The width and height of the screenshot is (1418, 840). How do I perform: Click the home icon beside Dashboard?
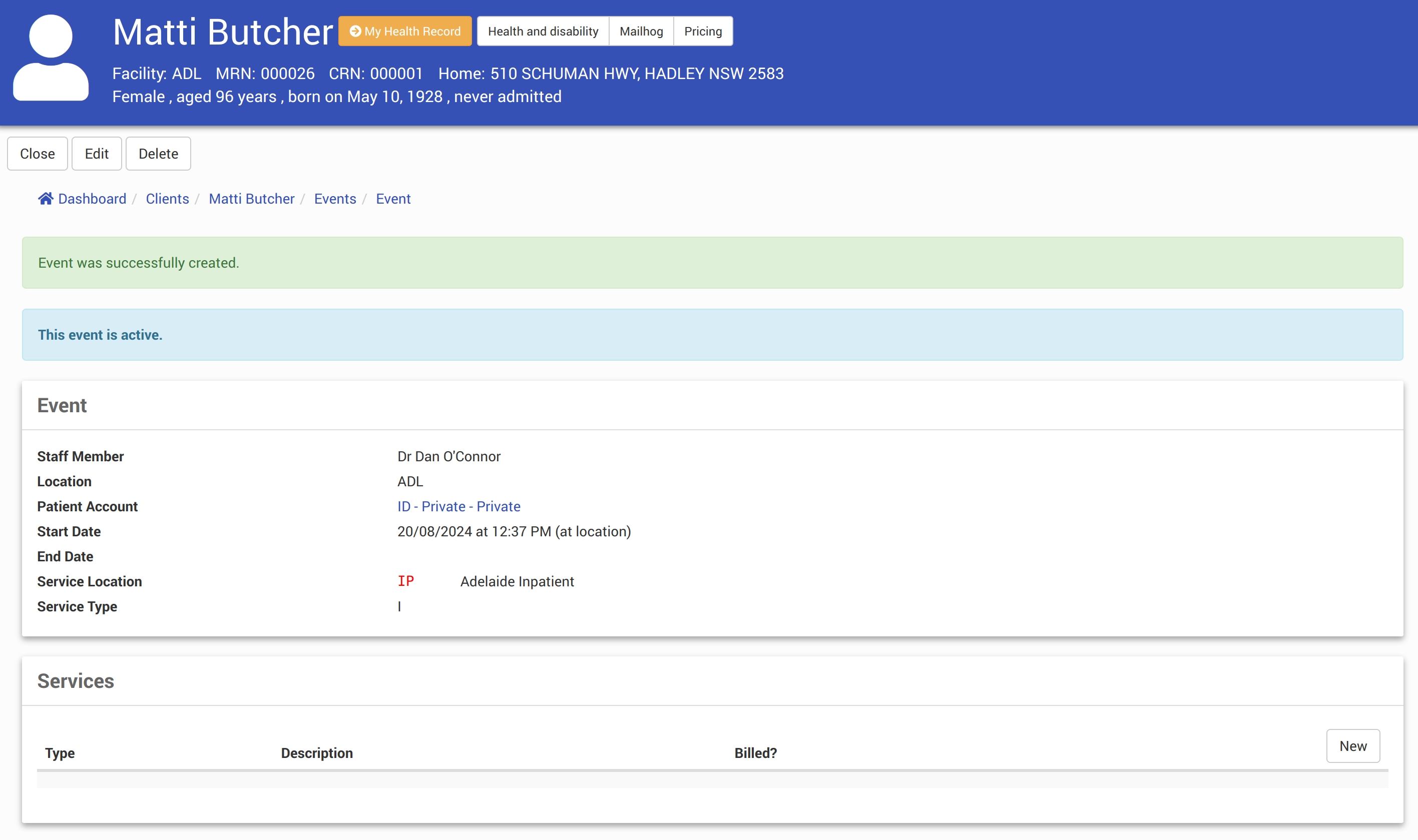click(x=46, y=199)
